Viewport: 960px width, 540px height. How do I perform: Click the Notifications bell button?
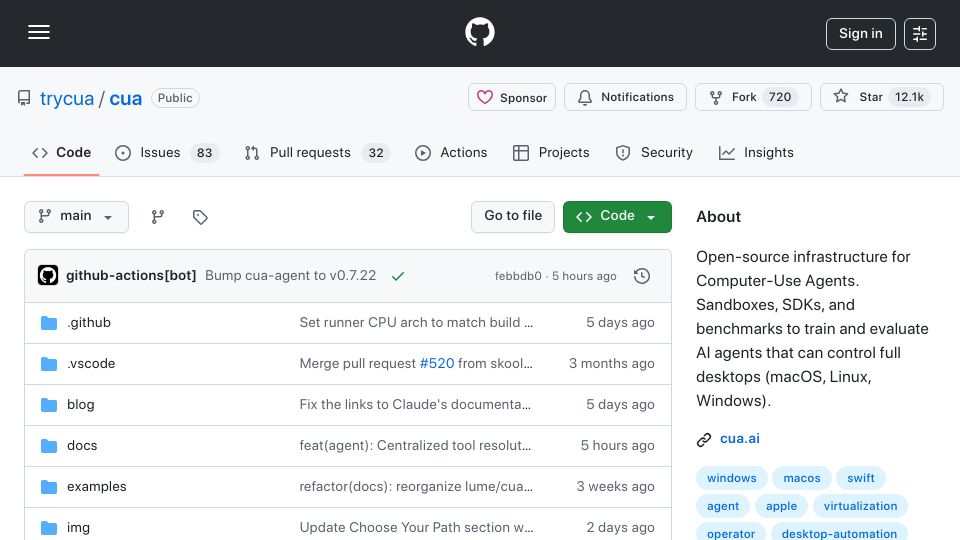coord(625,97)
